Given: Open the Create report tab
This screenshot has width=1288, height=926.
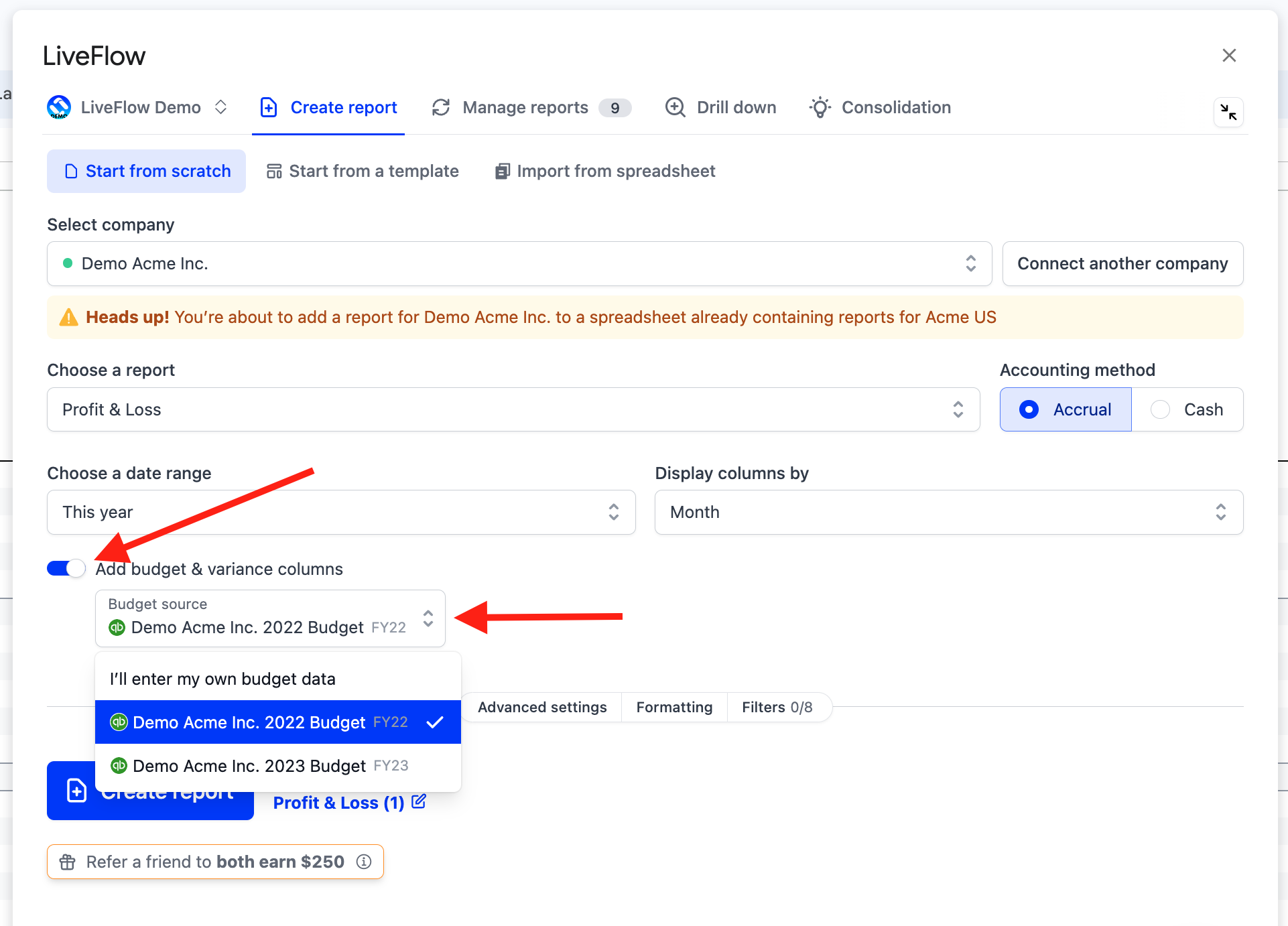Looking at the screenshot, I should click(328, 107).
